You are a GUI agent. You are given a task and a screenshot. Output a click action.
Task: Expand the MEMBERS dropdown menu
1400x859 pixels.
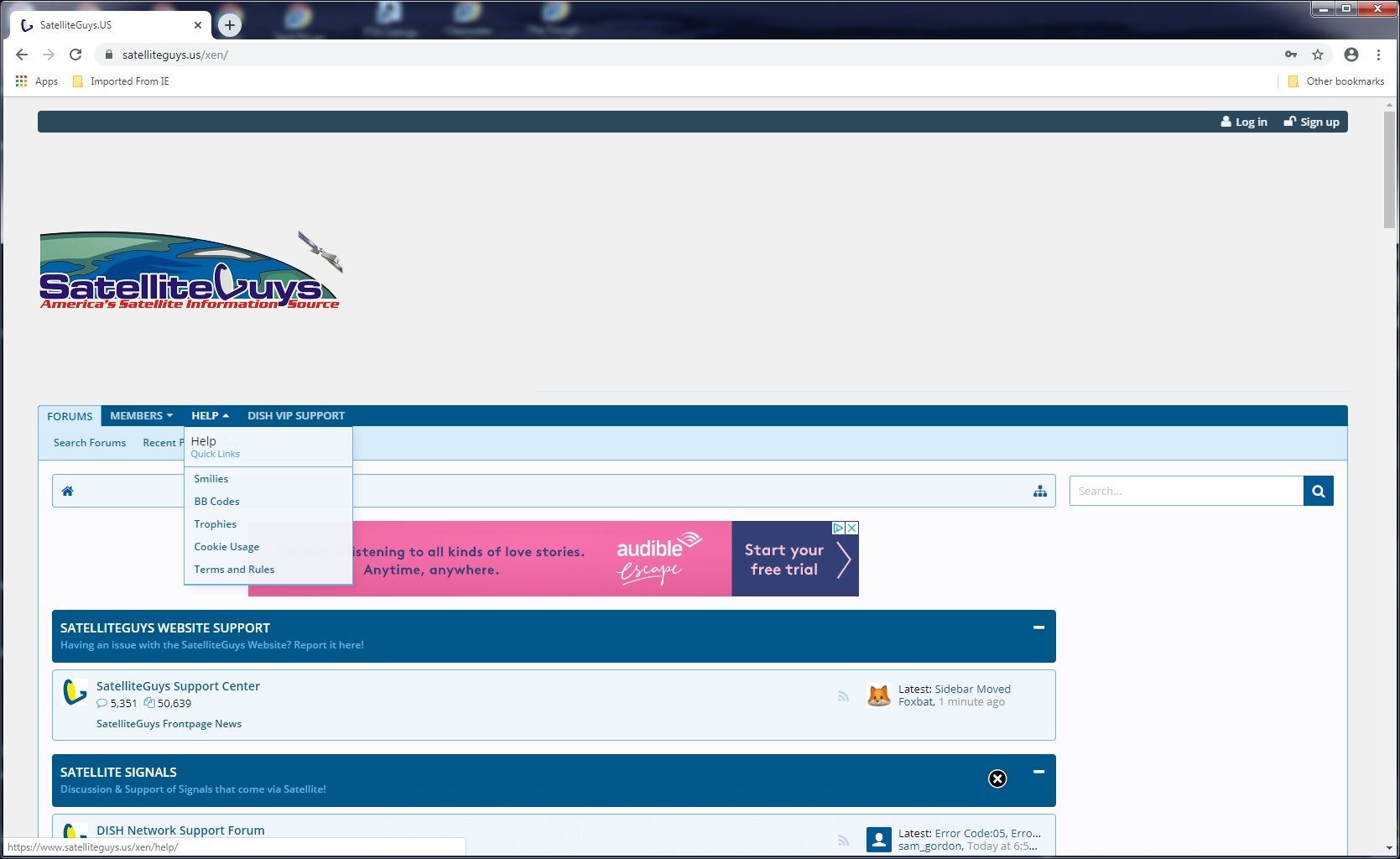point(141,416)
